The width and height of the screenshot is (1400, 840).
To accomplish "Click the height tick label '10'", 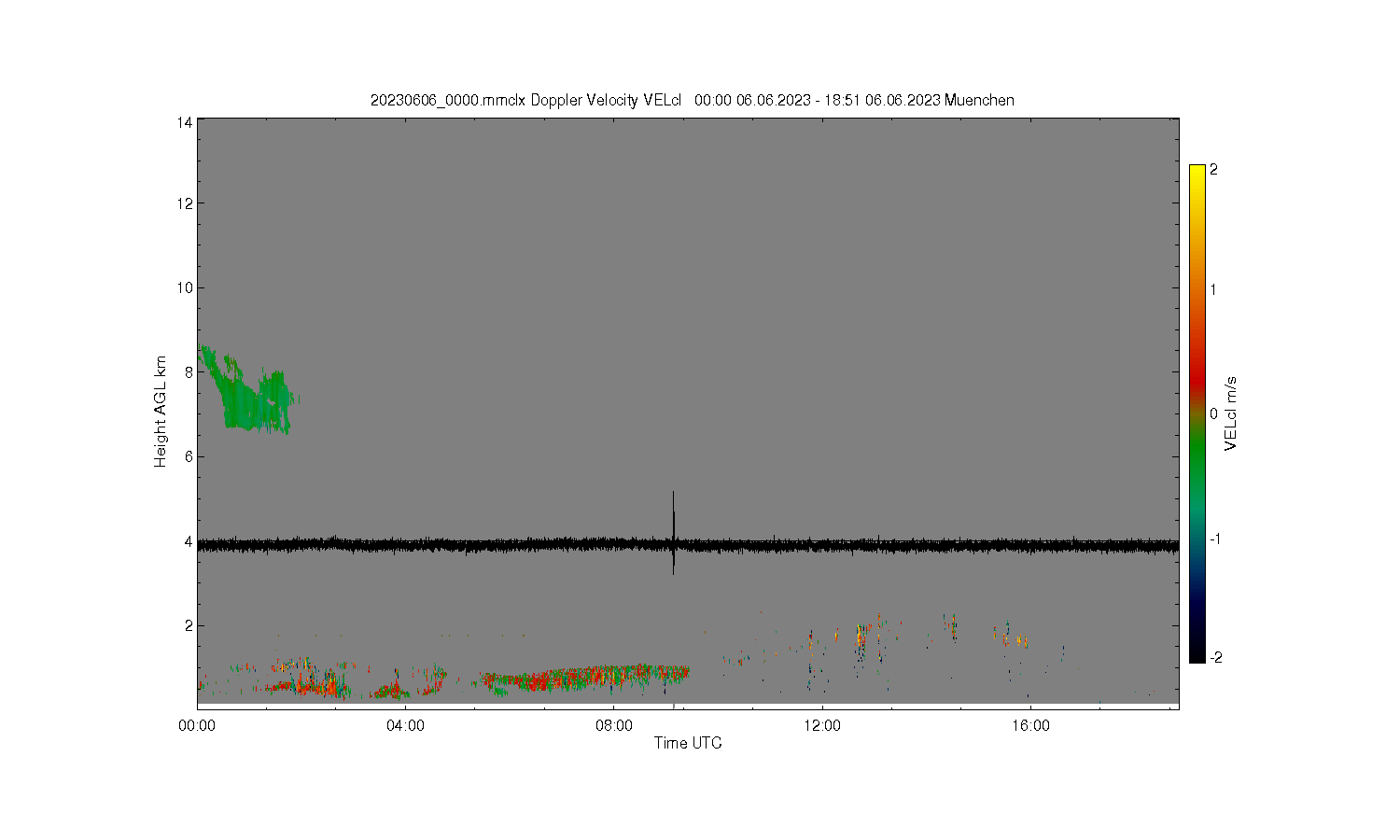I will tap(185, 287).
